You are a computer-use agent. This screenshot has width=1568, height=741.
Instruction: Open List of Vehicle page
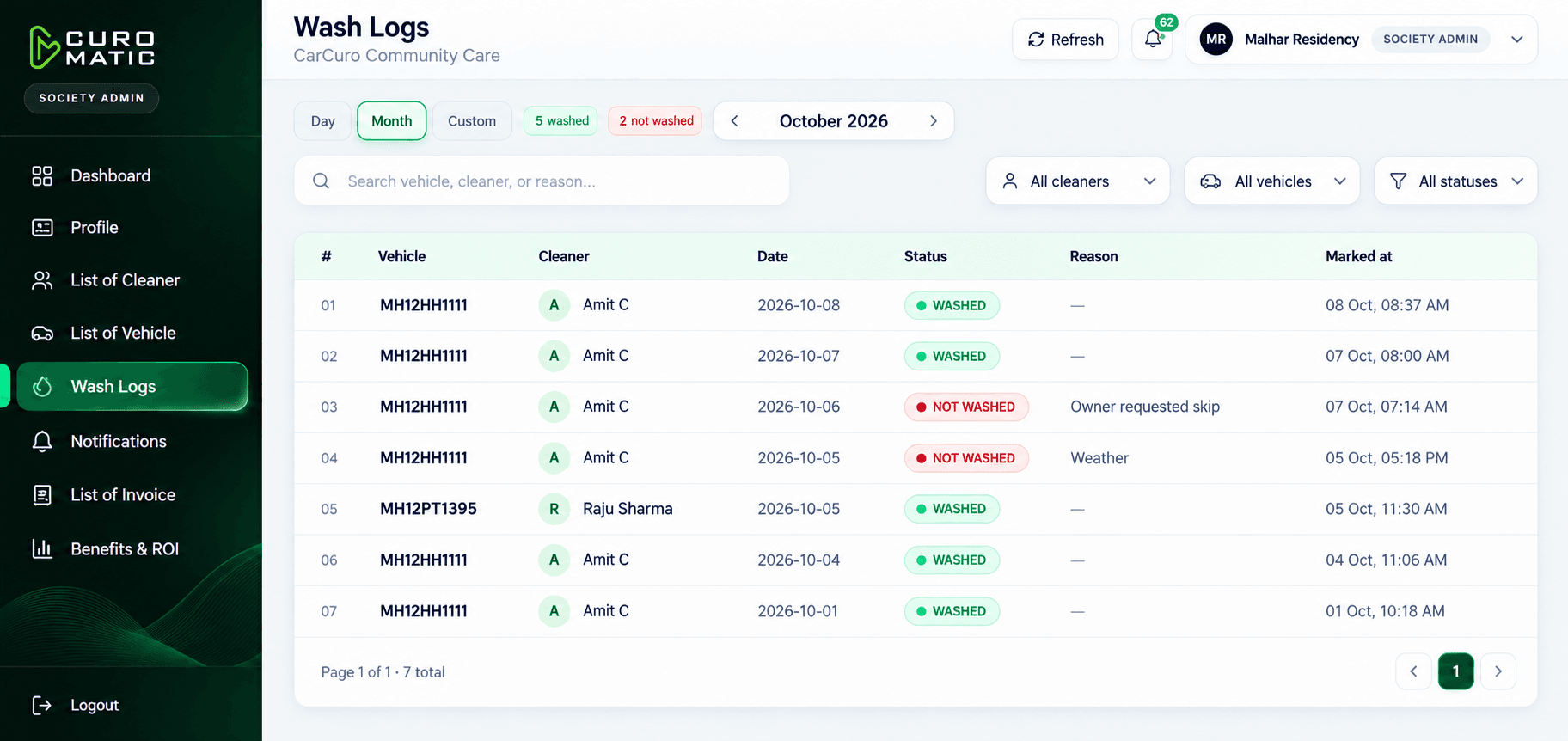pos(132,333)
